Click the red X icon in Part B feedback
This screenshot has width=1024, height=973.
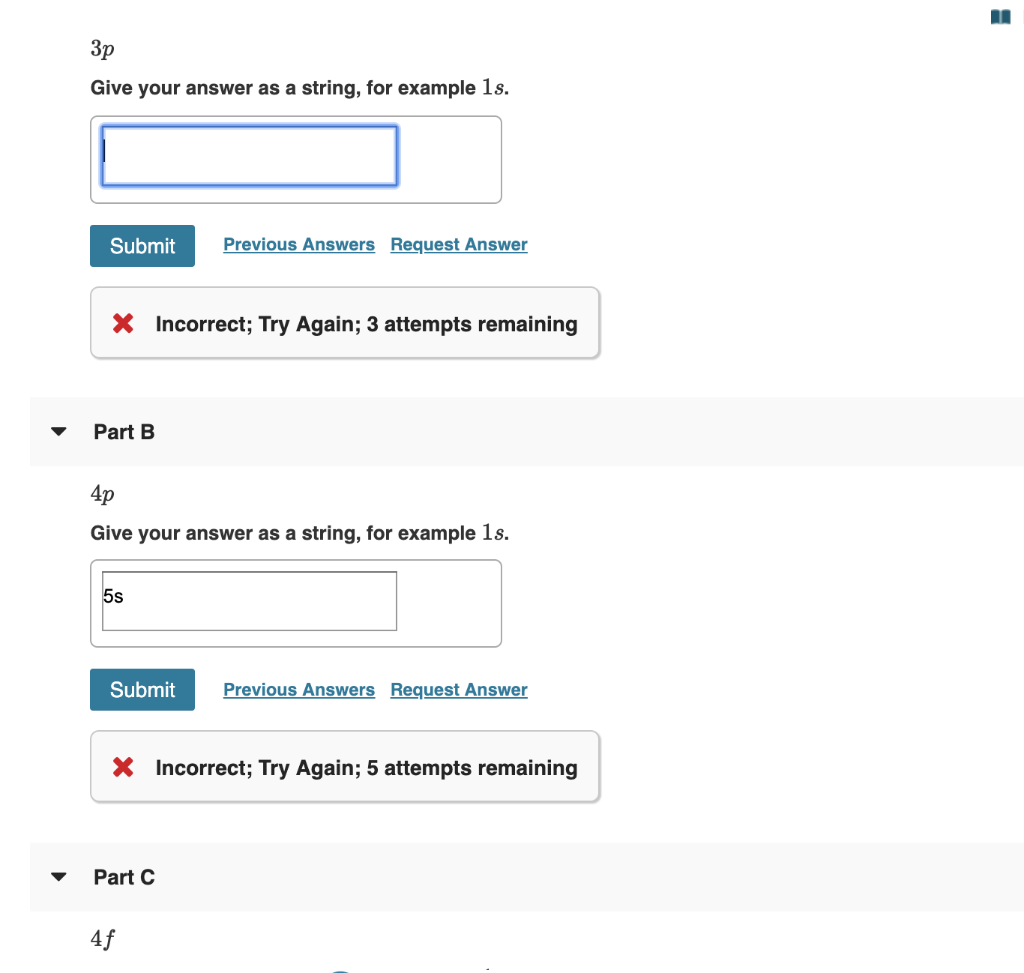click(123, 766)
